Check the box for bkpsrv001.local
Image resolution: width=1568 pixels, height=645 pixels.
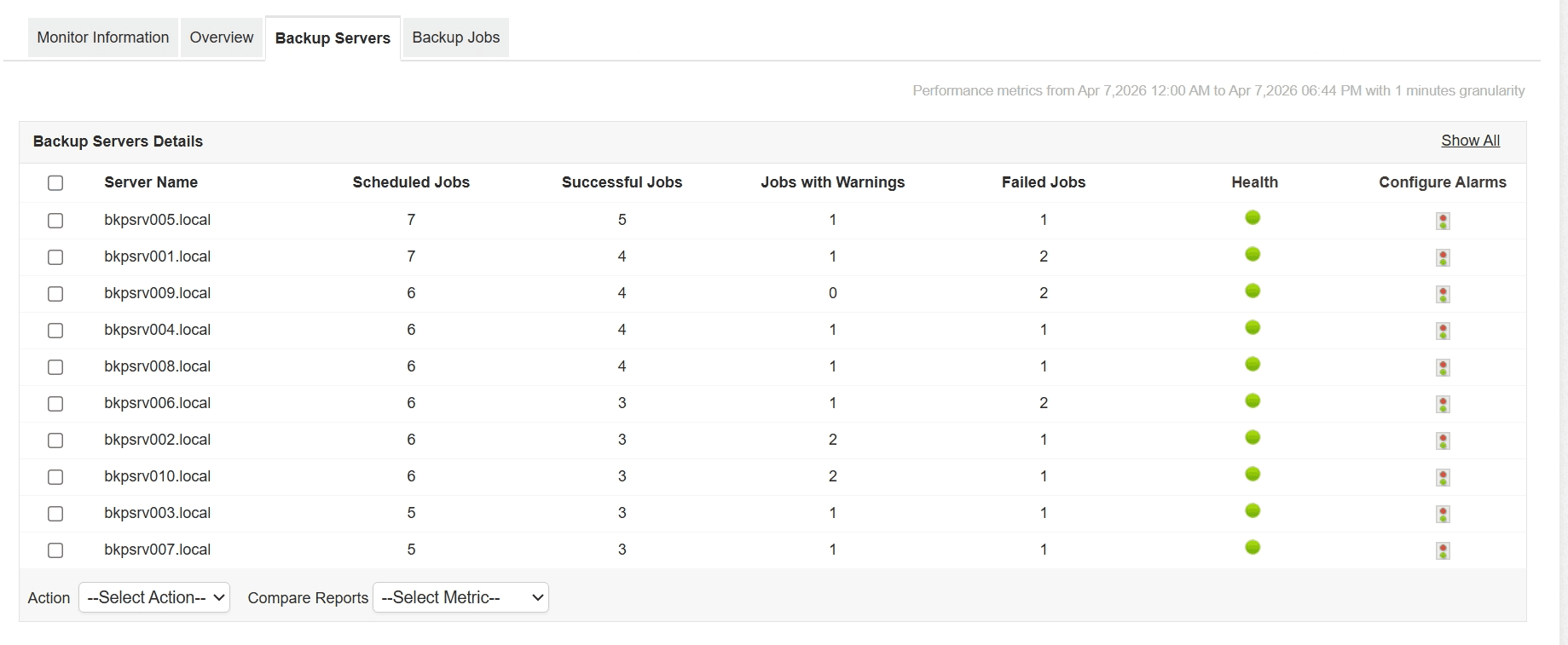[x=55, y=257]
